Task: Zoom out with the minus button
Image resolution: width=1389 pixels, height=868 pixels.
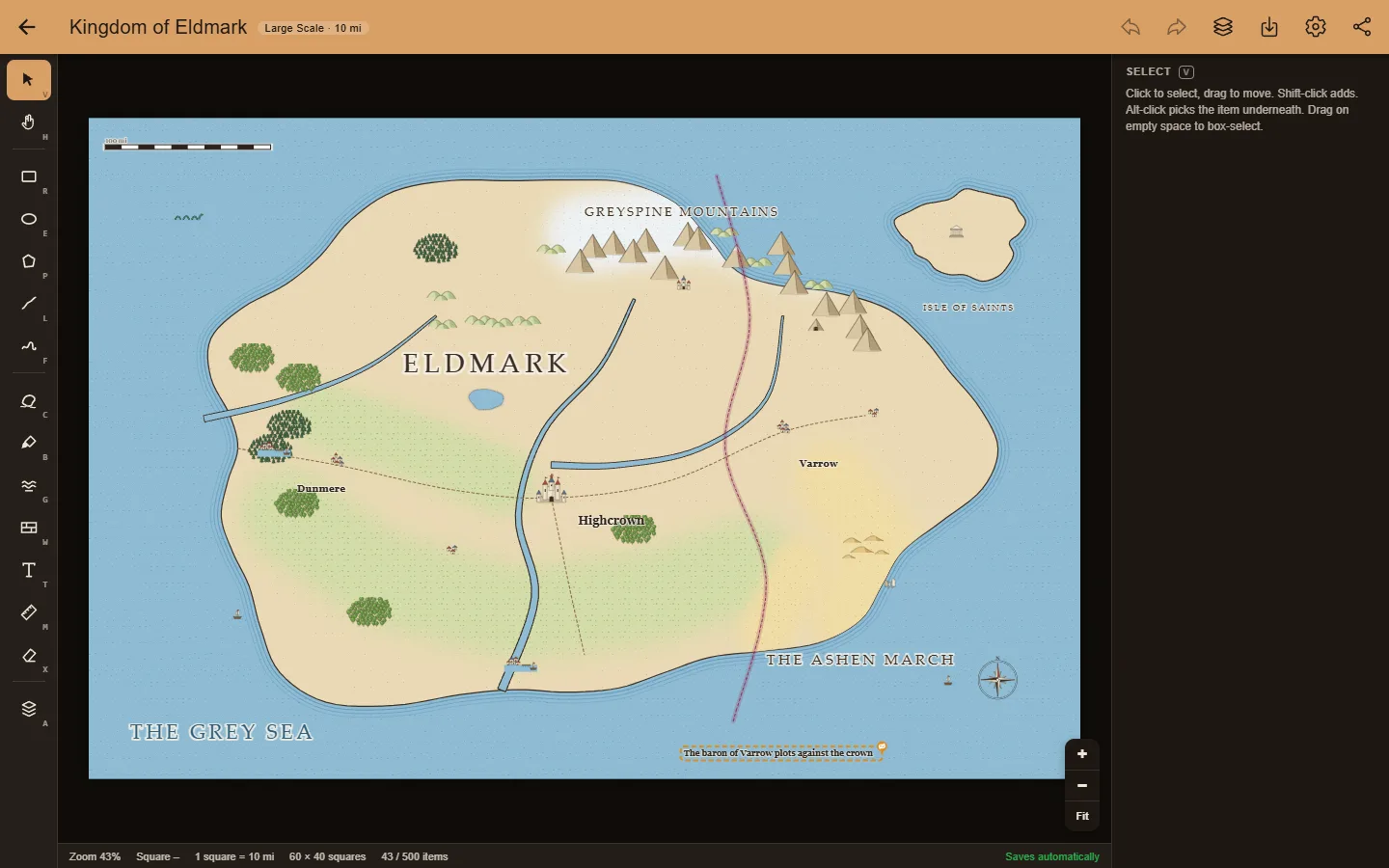Action: [1082, 785]
